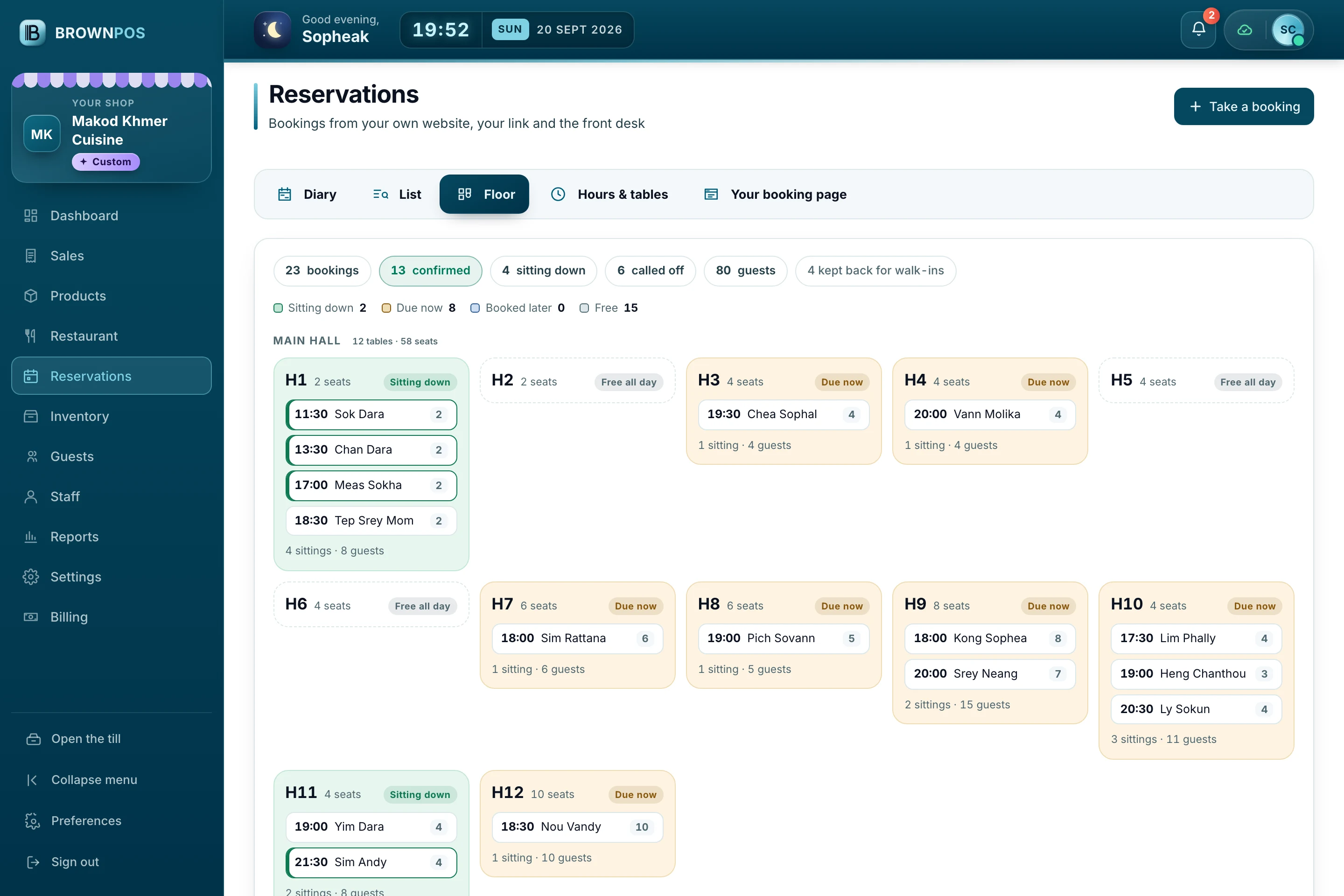The image size is (1344, 896).
Task: Switch to the Diary tab
Action: [x=307, y=194]
